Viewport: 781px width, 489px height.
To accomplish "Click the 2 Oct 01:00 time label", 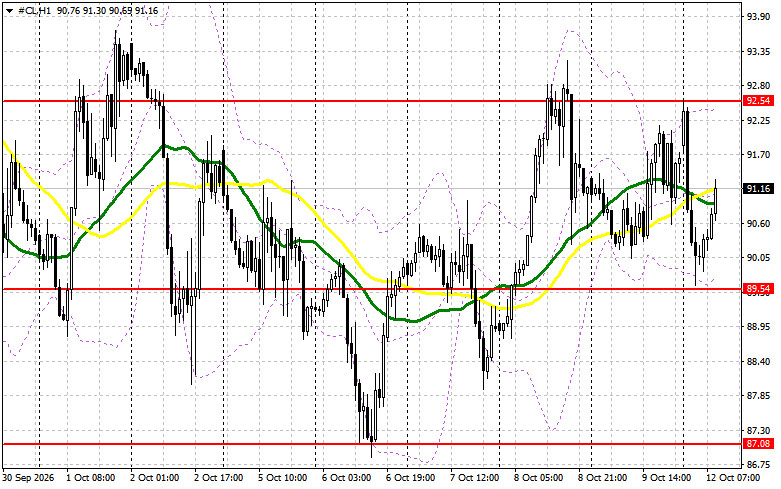I will tap(154, 478).
